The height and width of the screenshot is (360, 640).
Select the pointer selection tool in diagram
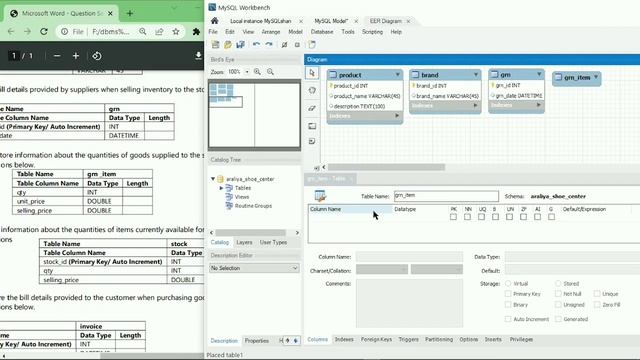(x=312, y=73)
